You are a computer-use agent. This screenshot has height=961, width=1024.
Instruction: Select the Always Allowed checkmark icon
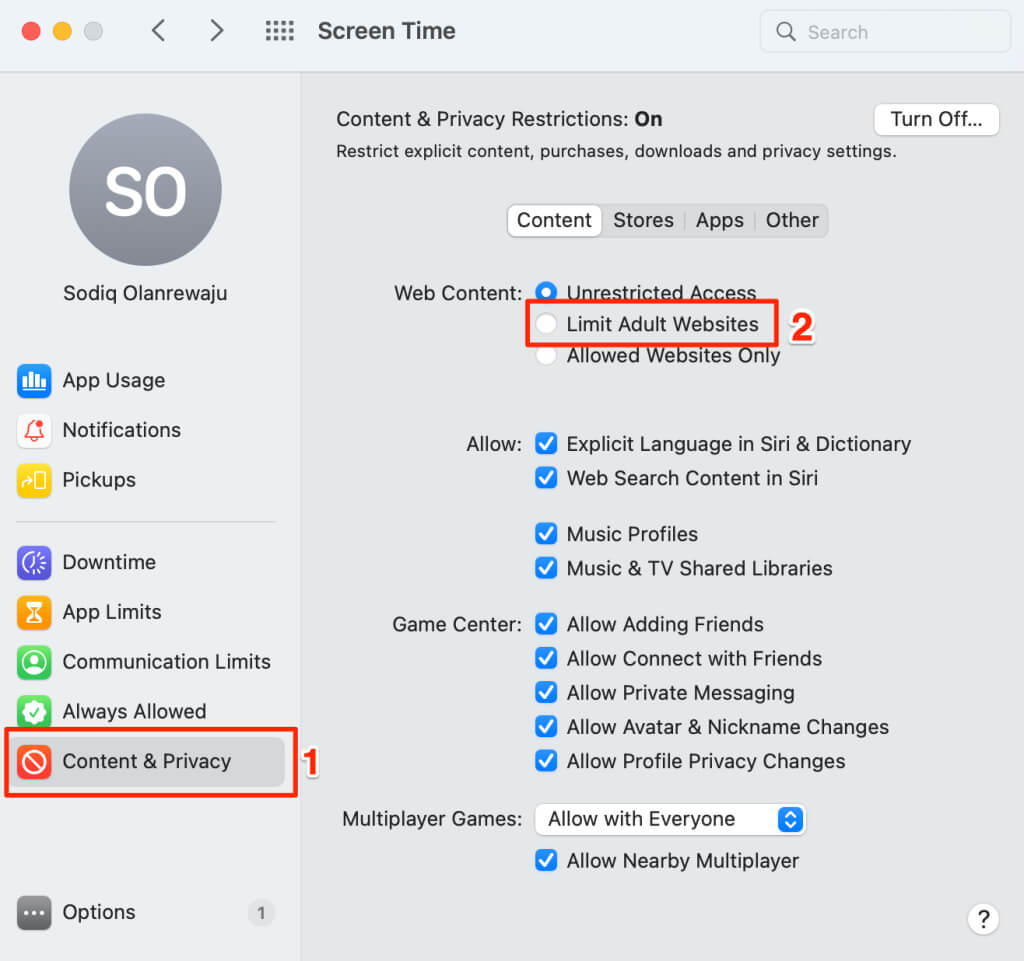pyautogui.click(x=34, y=712)
